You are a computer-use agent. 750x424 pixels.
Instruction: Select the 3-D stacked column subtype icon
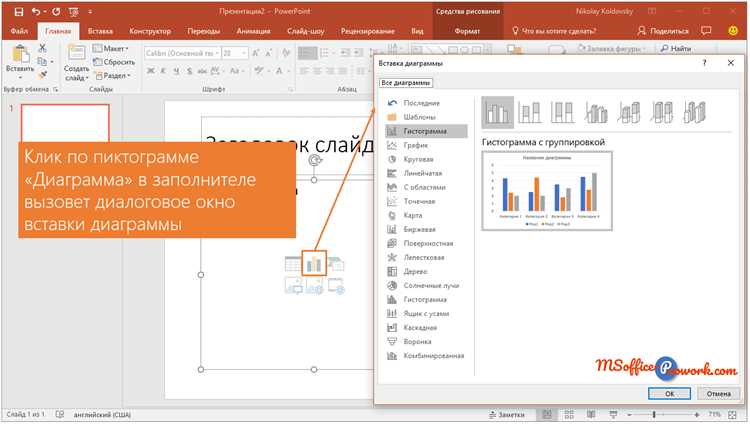[x=629, y=112]
